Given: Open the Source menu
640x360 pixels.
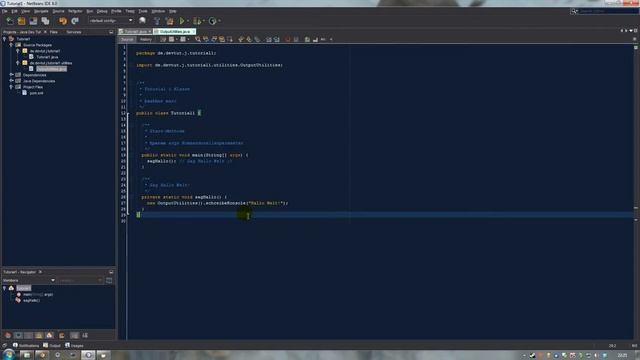Looking at the screenshot, I should tap(58, 11).
